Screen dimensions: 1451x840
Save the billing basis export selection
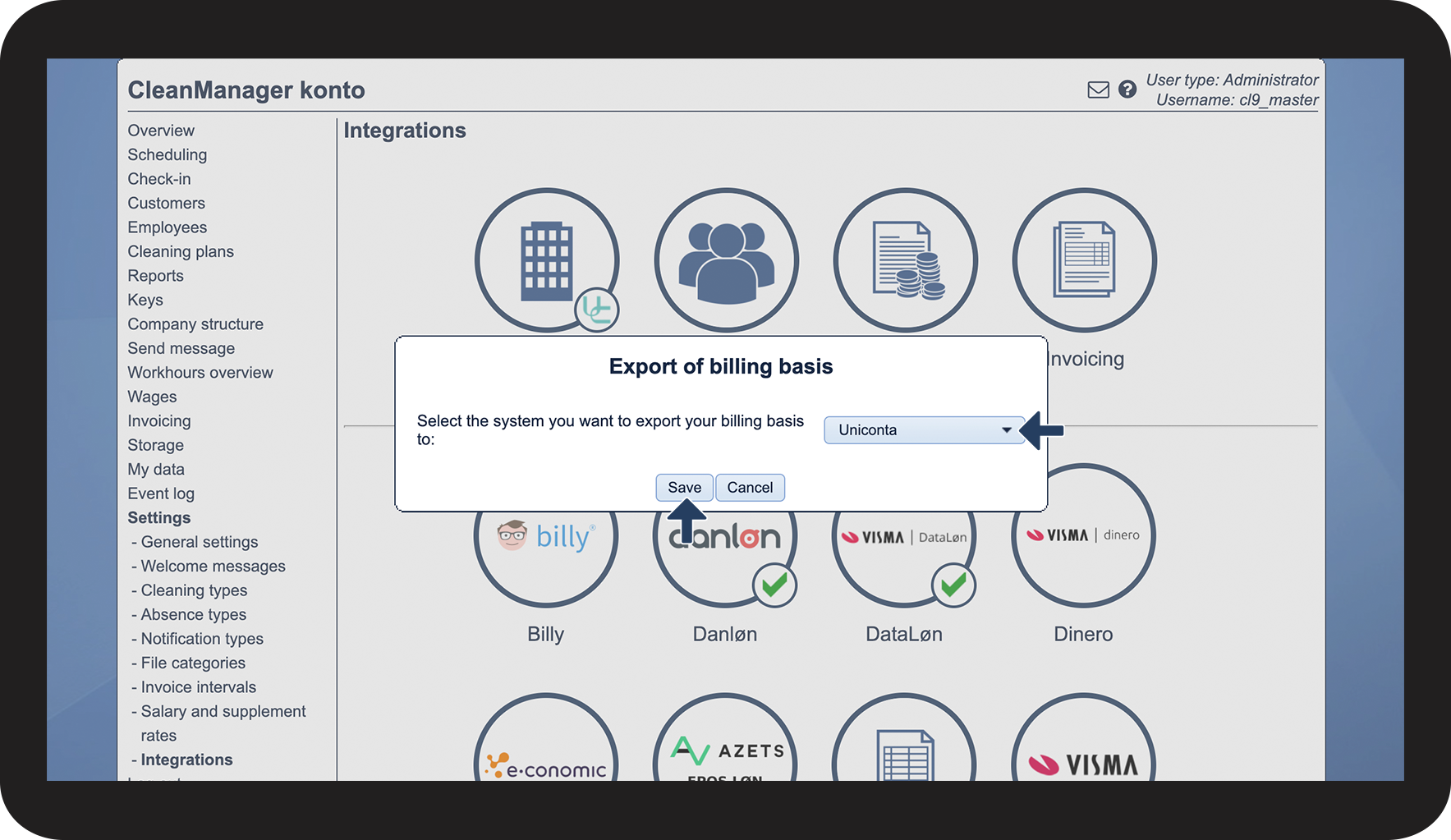pyautogui.click(x=684, y=488)
